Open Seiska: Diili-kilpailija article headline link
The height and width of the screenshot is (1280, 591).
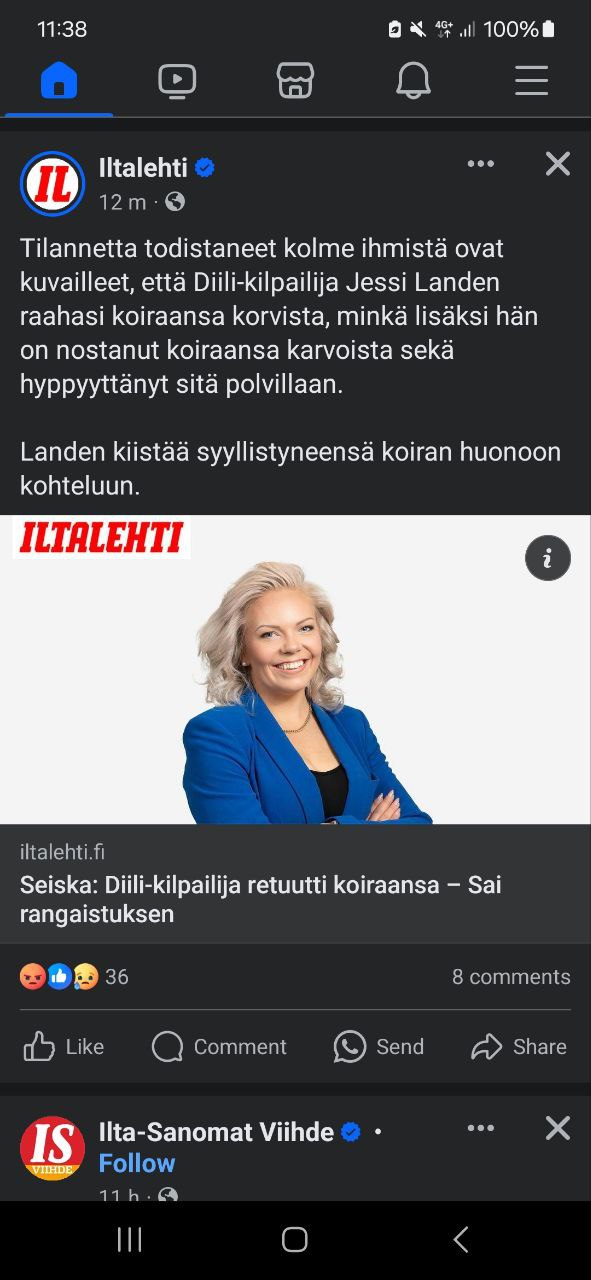(261, 899)
